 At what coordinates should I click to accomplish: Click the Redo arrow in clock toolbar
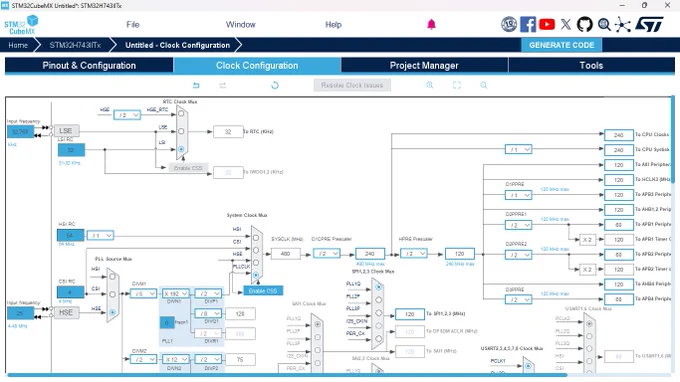pos(223,85)
